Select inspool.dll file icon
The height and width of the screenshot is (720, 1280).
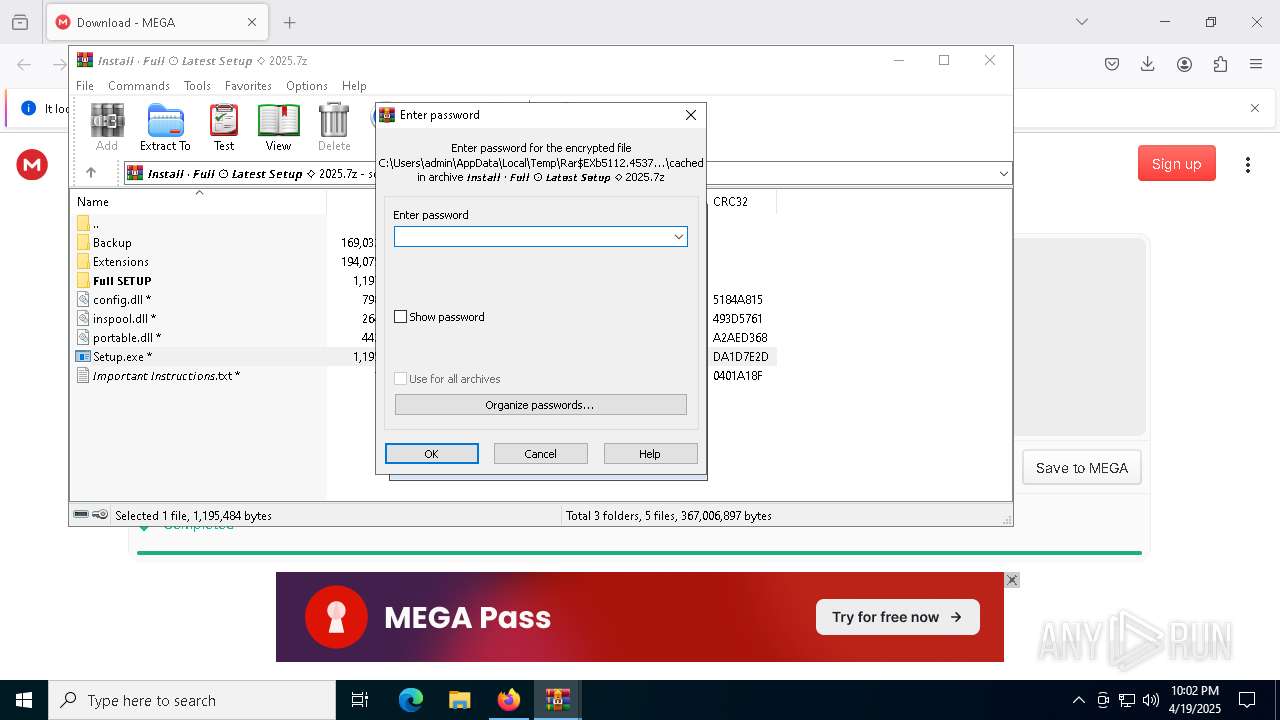tap(83, 318)
